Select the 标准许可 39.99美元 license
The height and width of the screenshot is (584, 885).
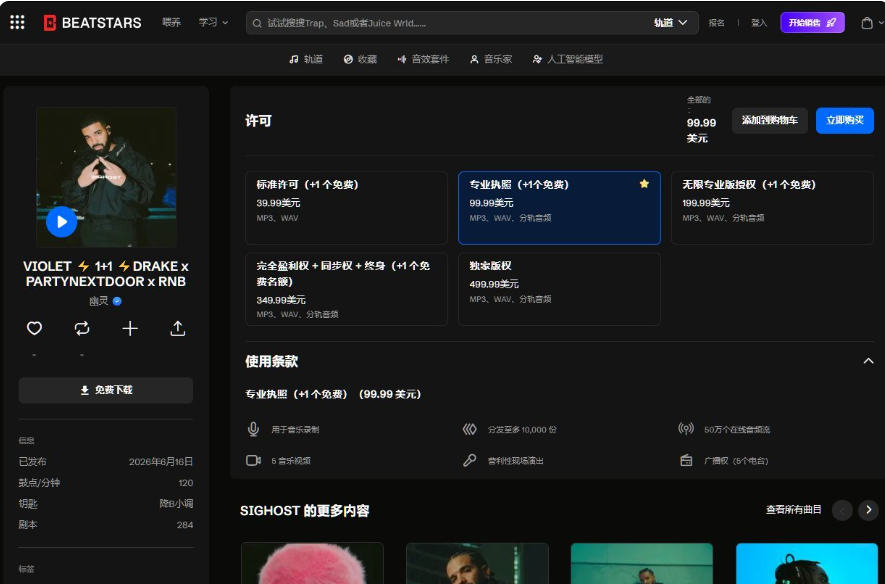(347, 208)
